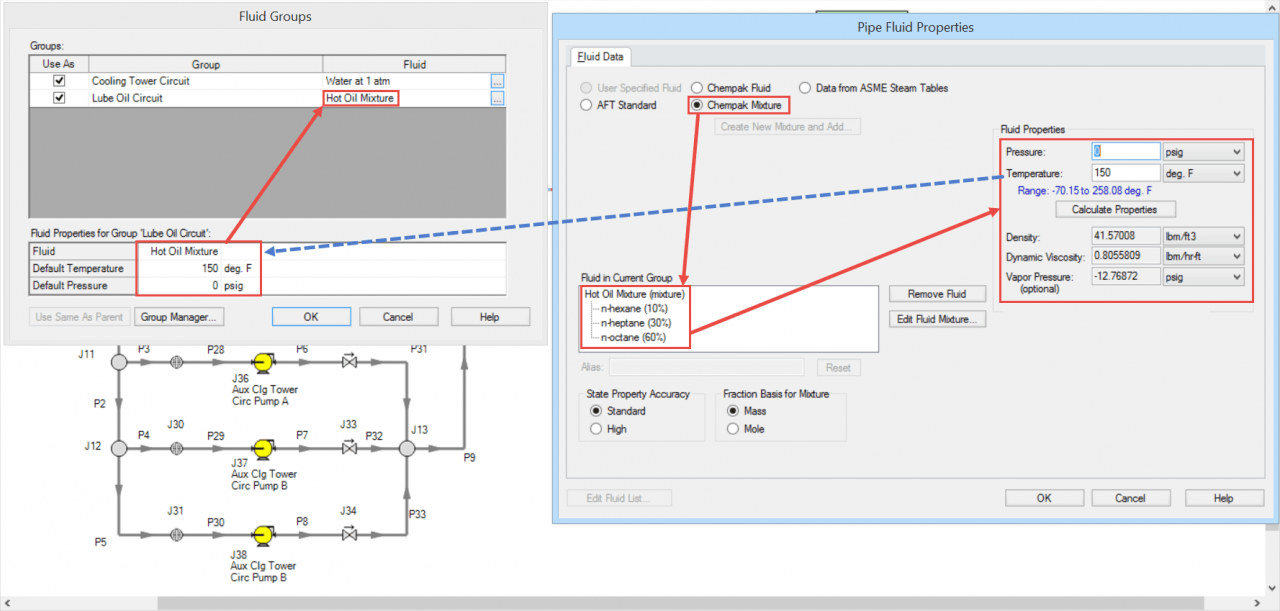Viewport: 1280px width, 611px height.
Task: Open fluid browse button for Lube Oil Circuit
Action: 497,98
